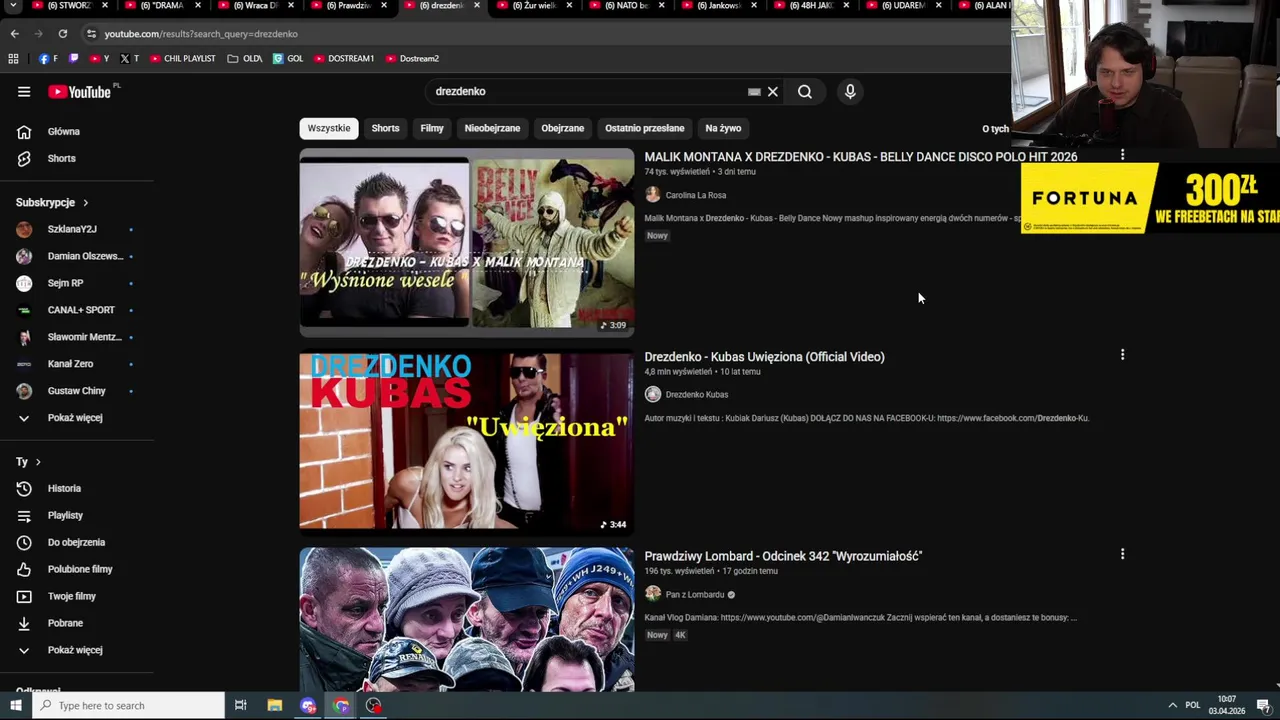Open the YouTube hamburger guide menu
The height and width of the screenshot is (720, 1280).
tap(24, 92)
